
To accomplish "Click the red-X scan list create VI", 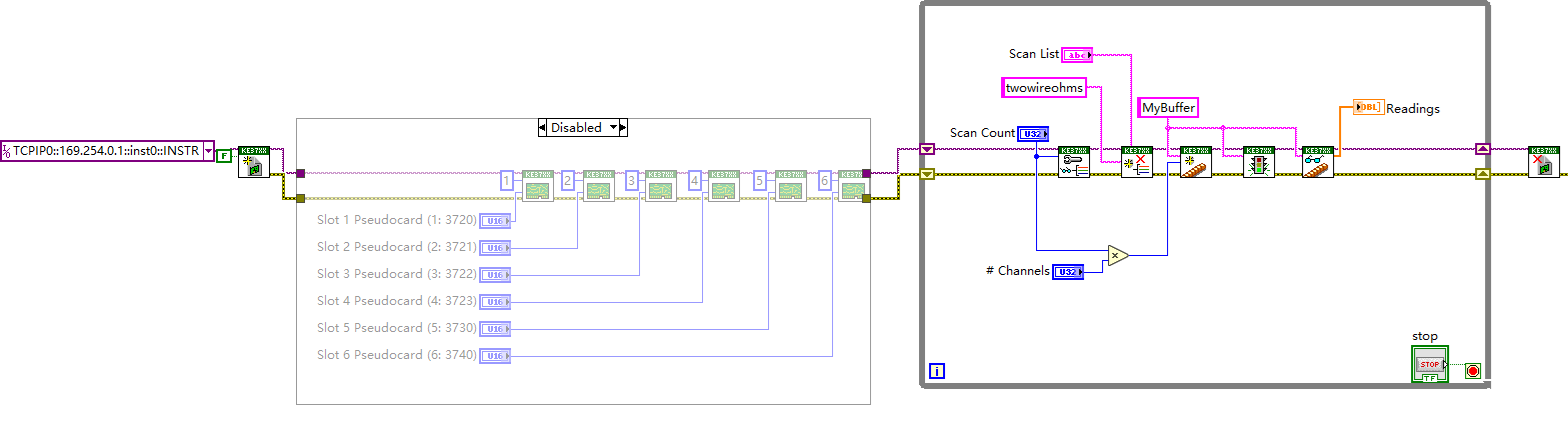I will (x=1136, y=162).
